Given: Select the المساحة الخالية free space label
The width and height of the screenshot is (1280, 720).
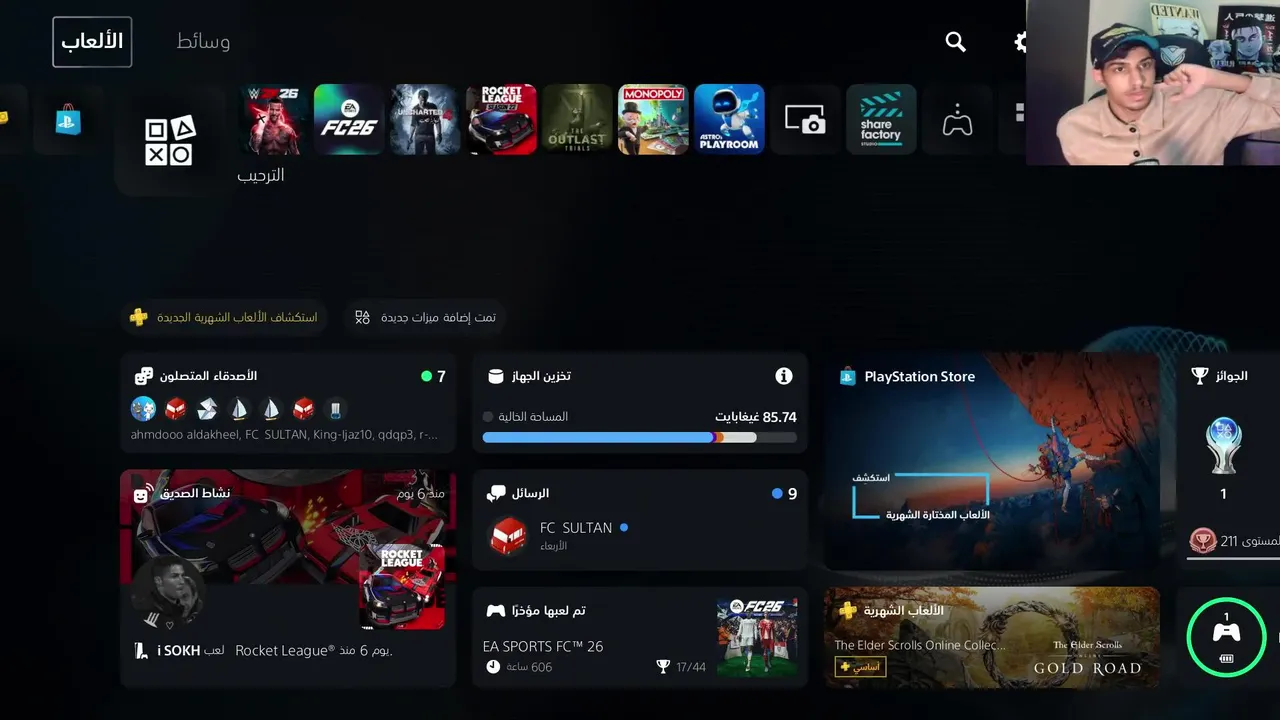Looking at the screenshot, I should coord(533,417).
